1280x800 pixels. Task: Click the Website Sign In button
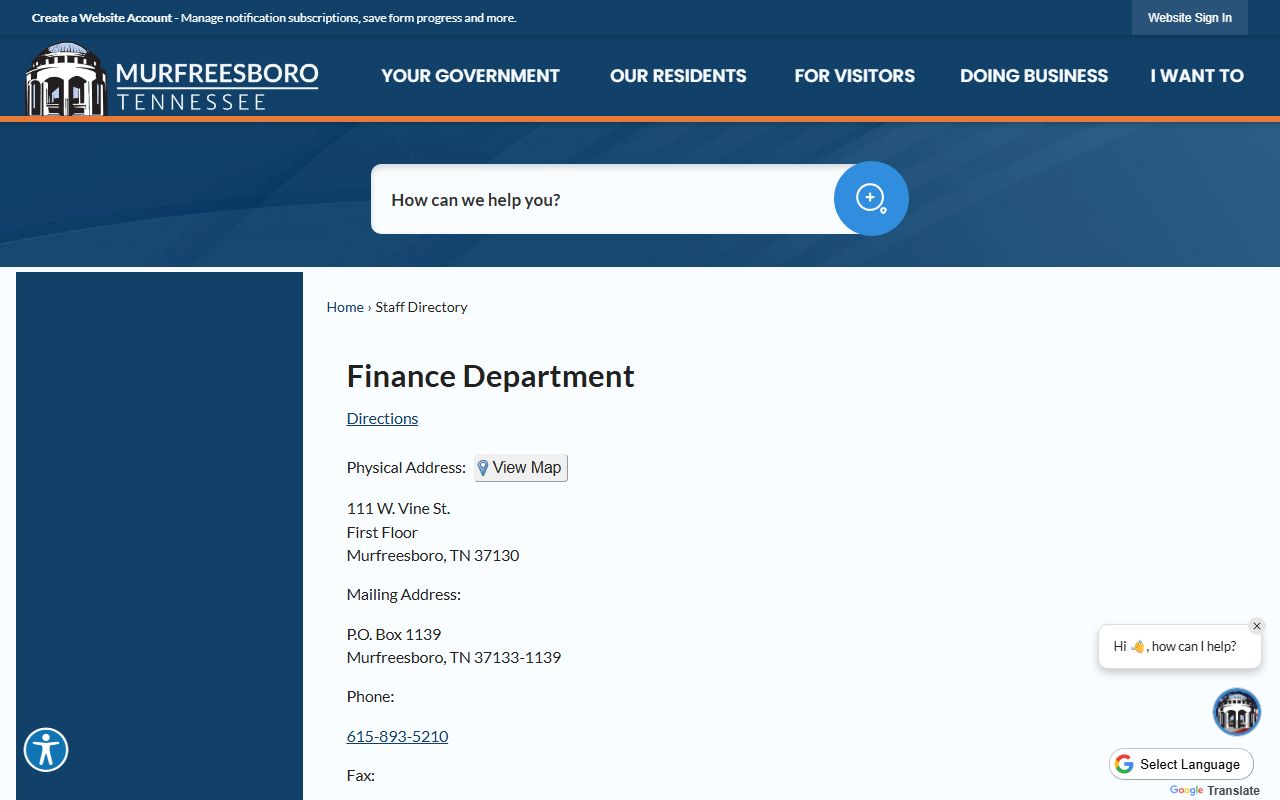[x=1190, y=18]
